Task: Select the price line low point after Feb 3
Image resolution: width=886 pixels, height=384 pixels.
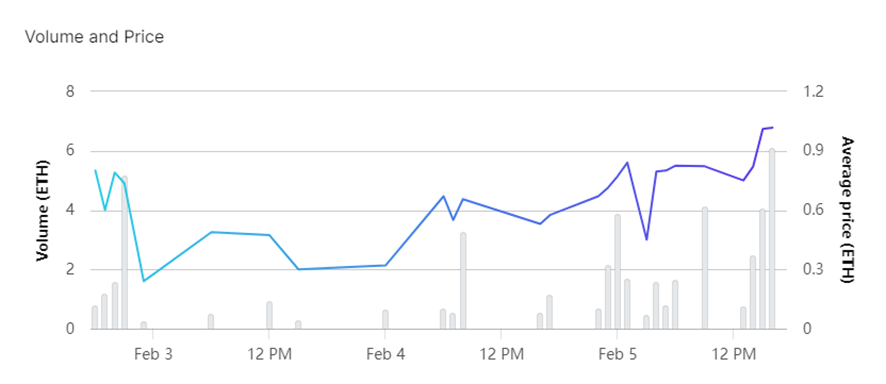Action: (144, 281)
